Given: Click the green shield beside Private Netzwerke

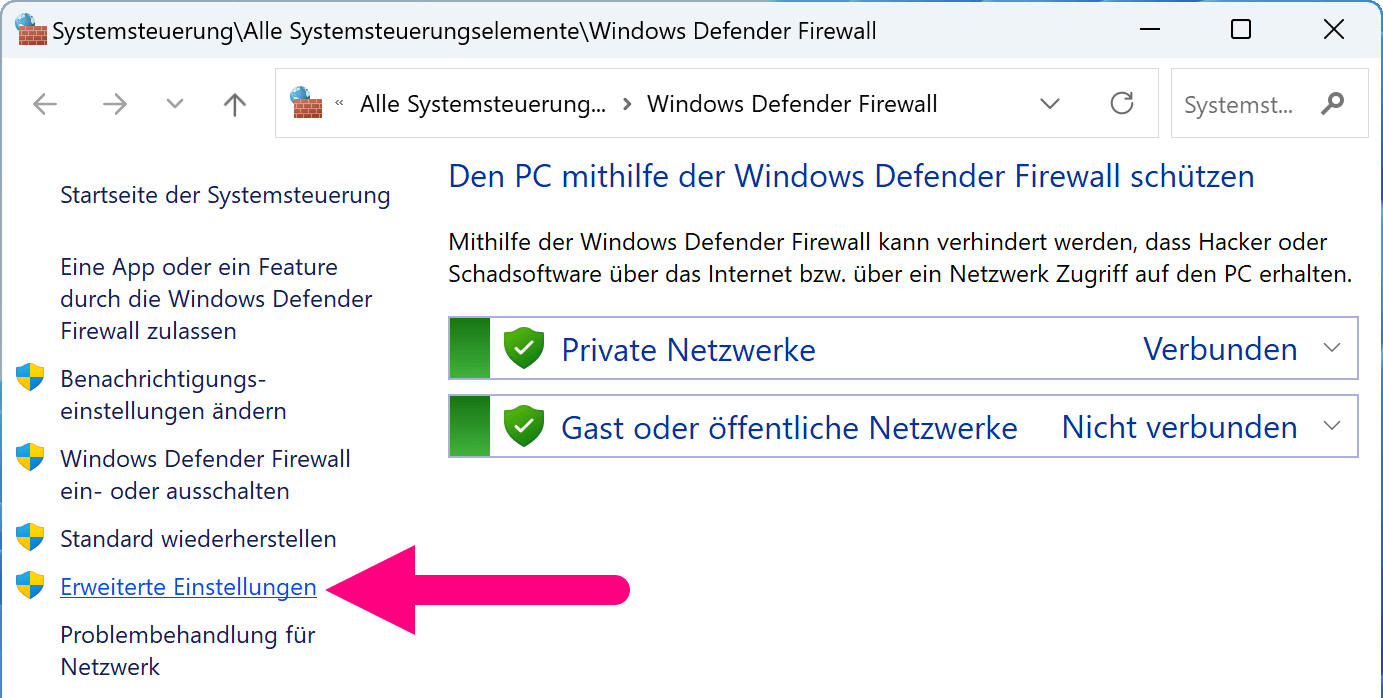Looking at the screenshot, I should [x=523, y=348].
